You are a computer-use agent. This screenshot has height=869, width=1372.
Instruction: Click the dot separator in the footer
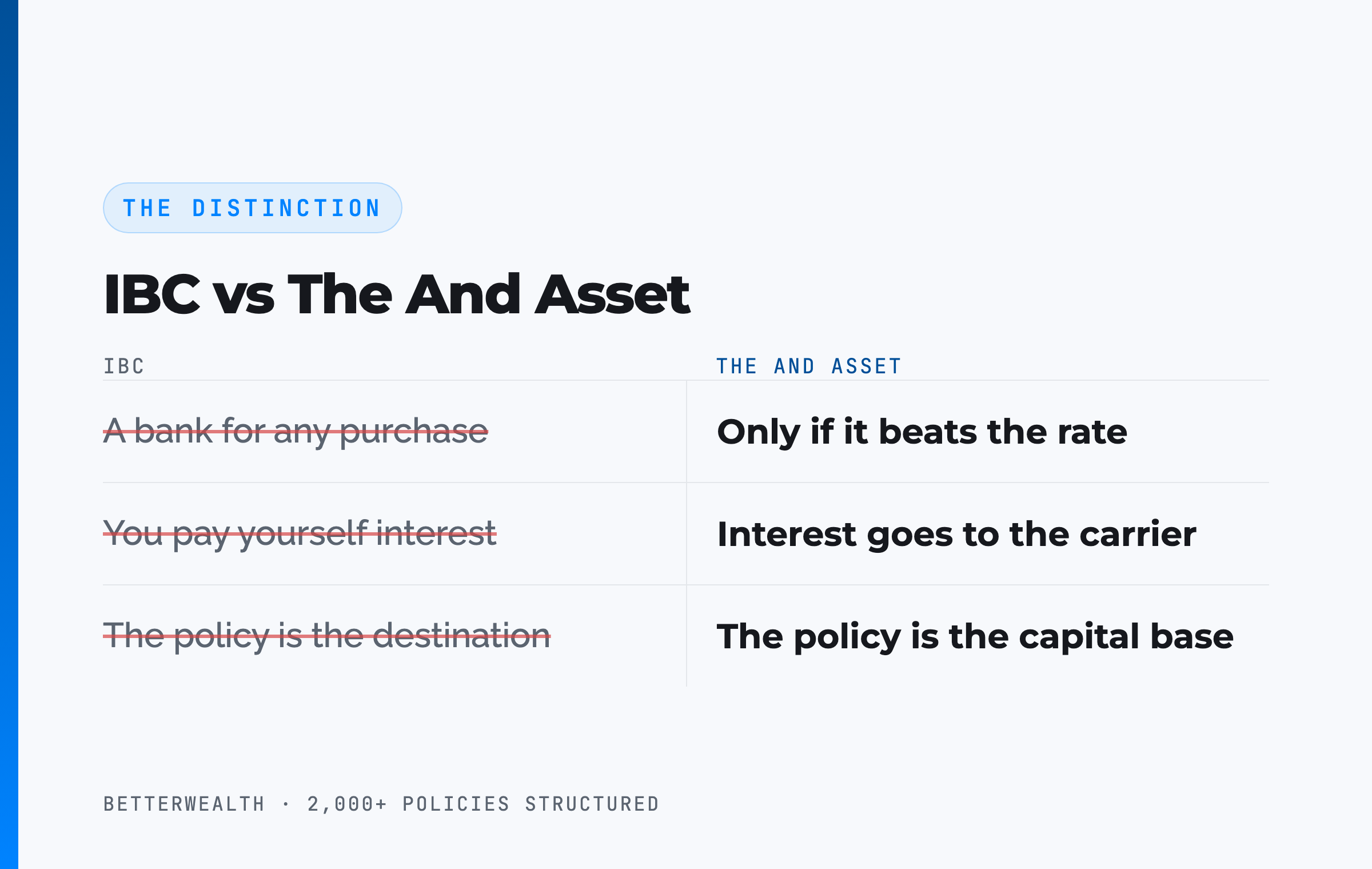click(x=286, y=804)
